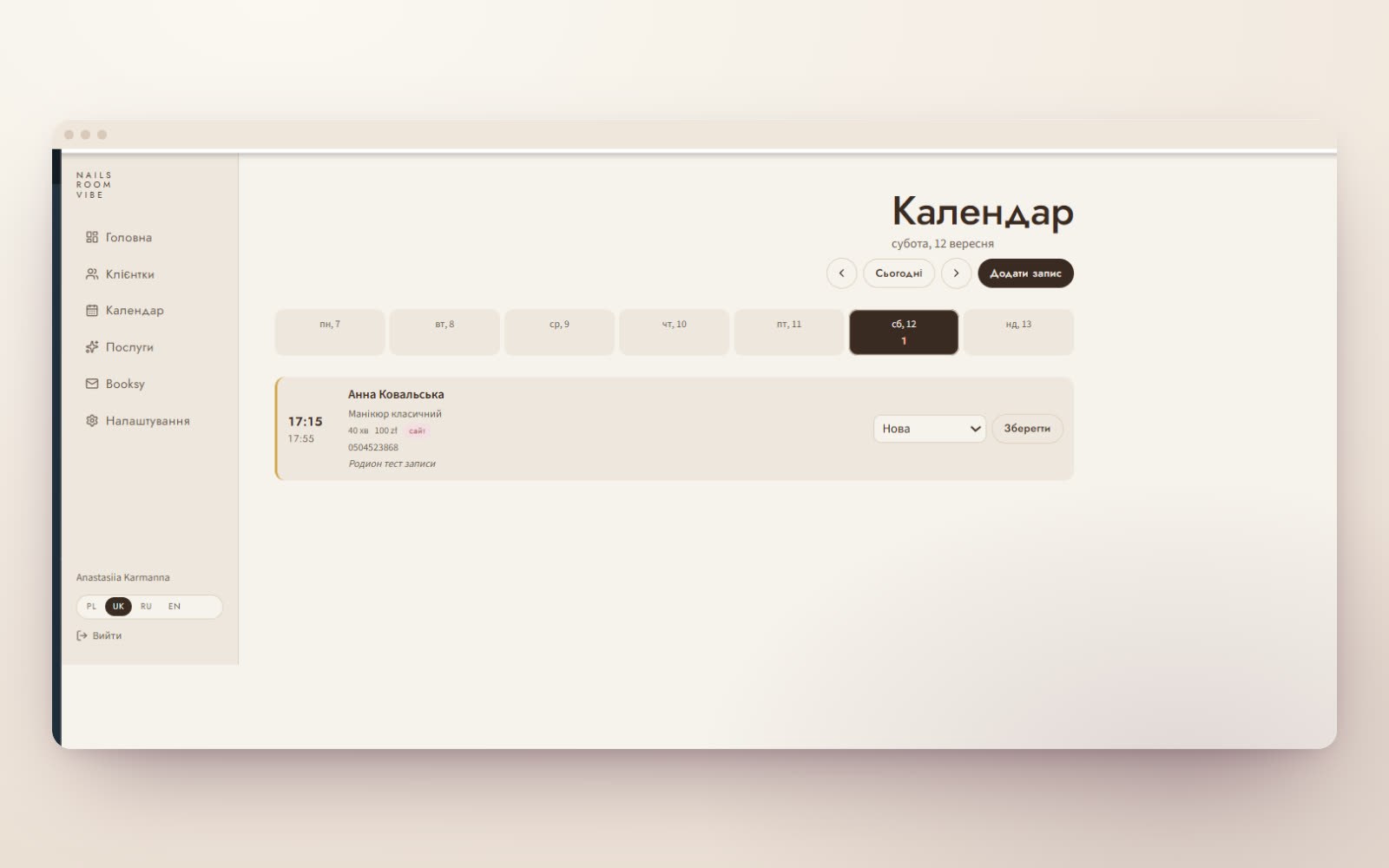Select the вт, 8 day tab
Image resolution: width=1389 pixels, height=868 pixels.
coord(444,332)
